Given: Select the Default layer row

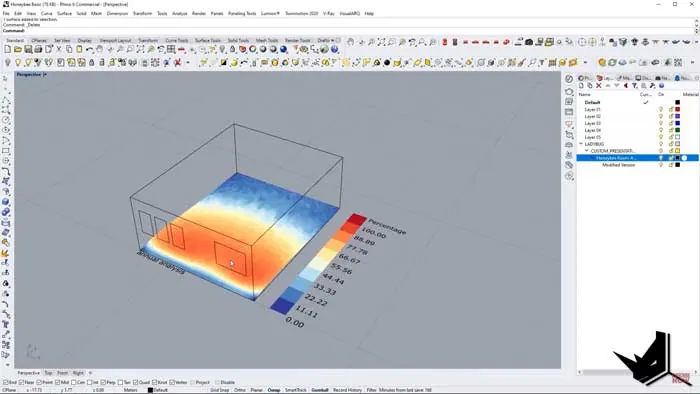Looking at the screenshot, I should (x=638, y=102).
